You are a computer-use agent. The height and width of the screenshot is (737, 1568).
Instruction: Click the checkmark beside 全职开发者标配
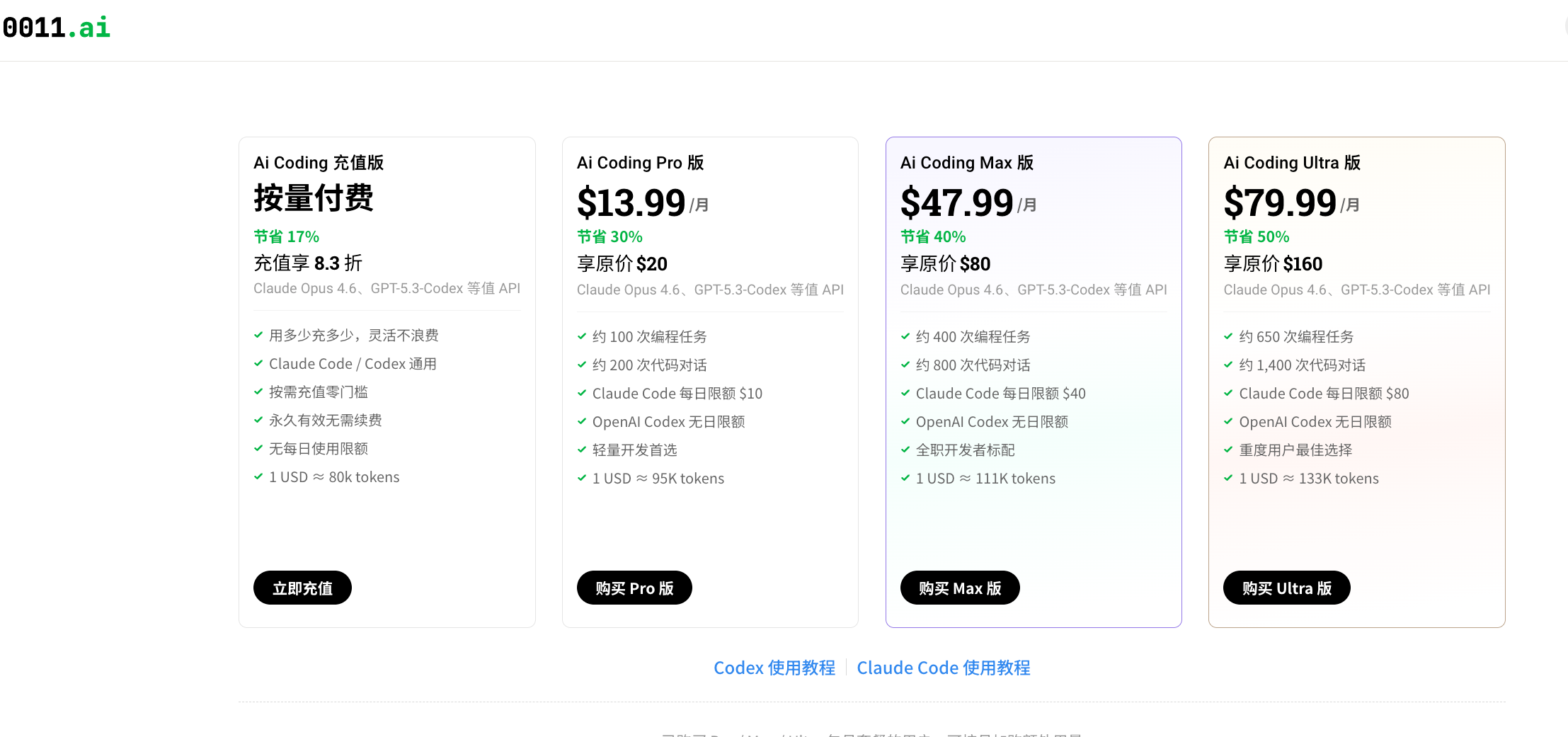(x=905, y=450)
